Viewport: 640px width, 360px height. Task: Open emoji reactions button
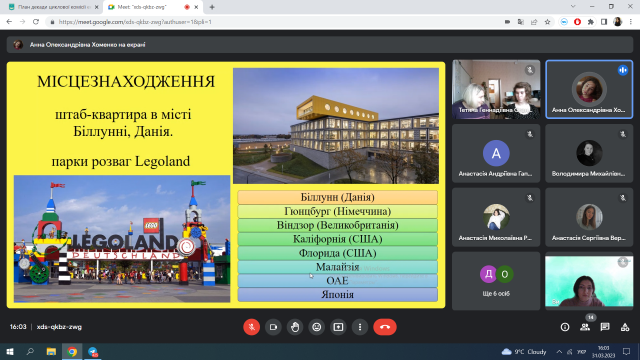coord(317,327)
